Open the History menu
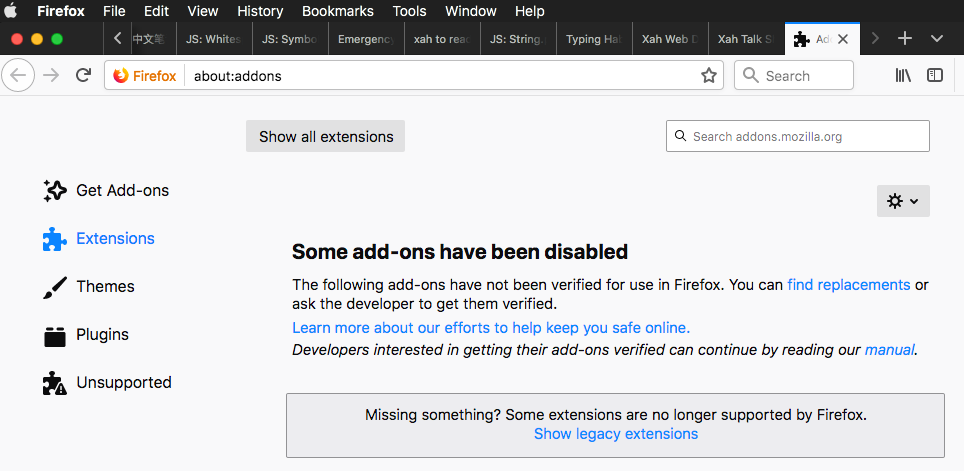This screenshot has height=471, width=964. [260, 11]
